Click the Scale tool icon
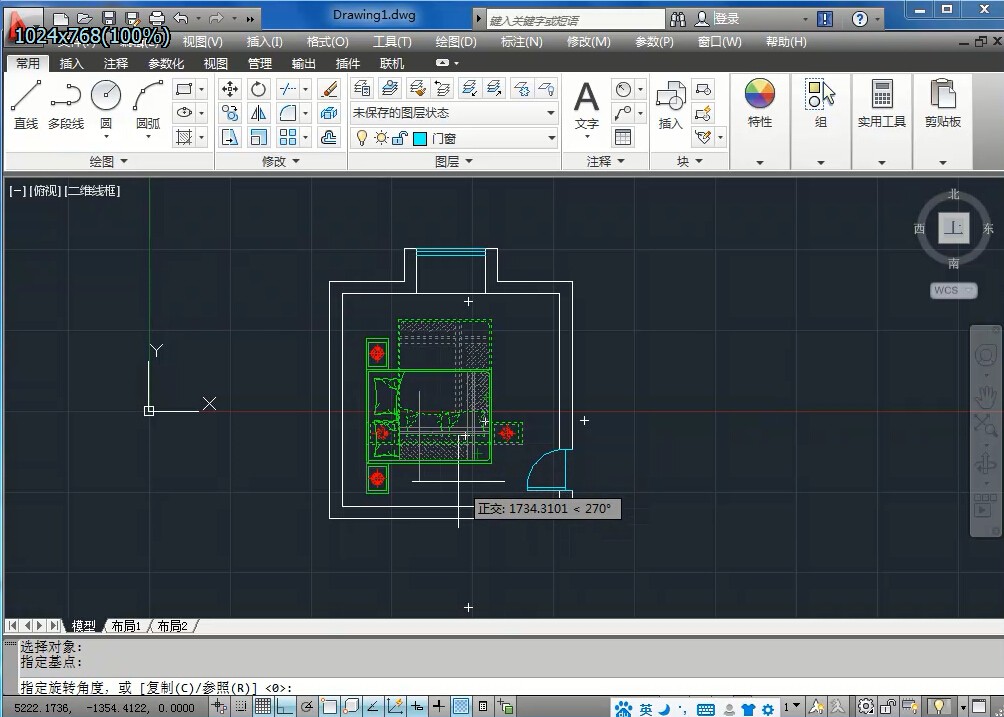This screenshot has width=1004, height=717. click(x=258, y=137)
